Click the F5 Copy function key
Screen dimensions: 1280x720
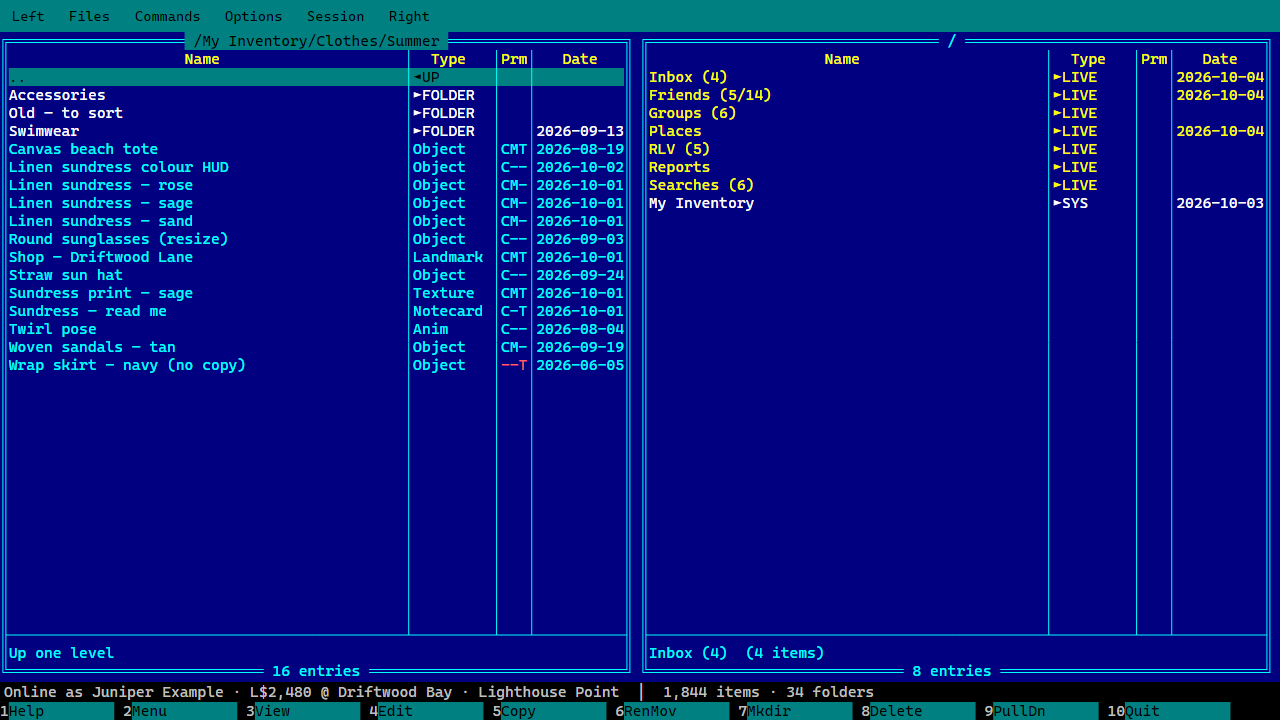(545, 711)
